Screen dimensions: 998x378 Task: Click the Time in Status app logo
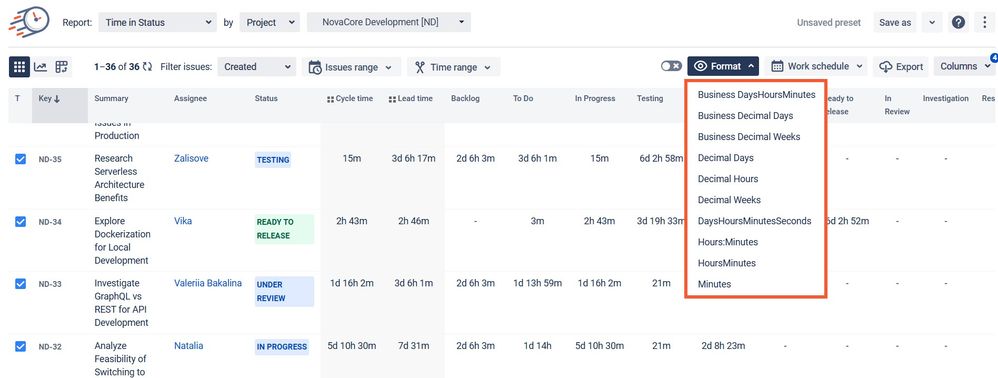tap(29, 22)
